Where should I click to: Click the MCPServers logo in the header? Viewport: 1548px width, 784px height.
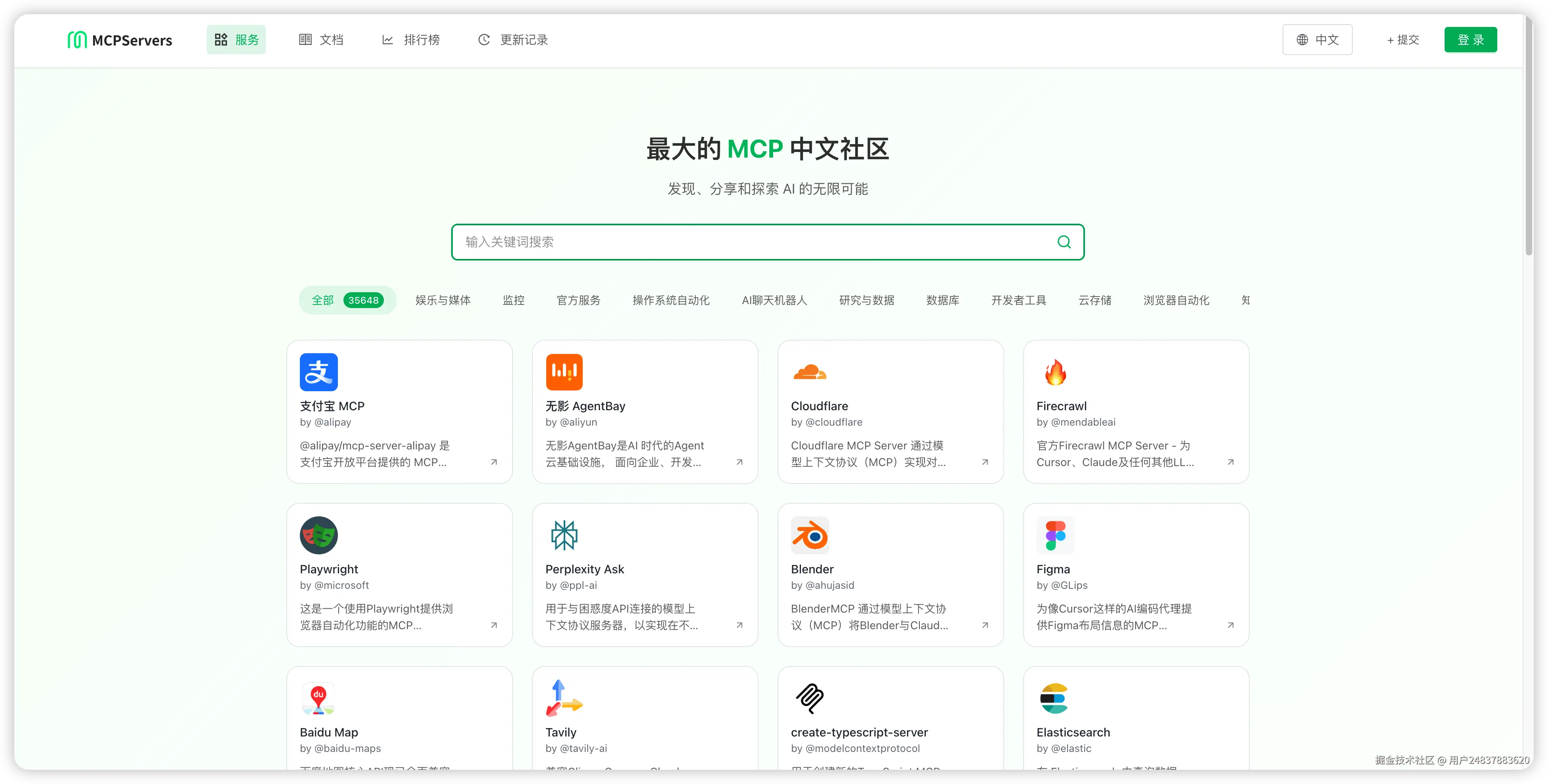pyautogui.click(x=120, y=40)
